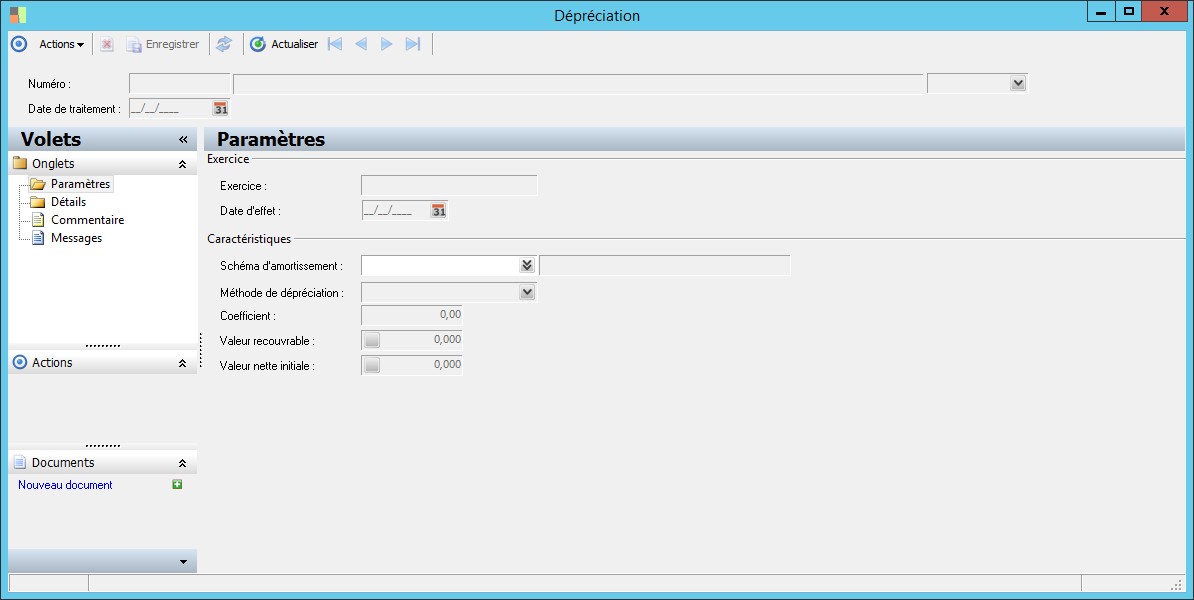Click the Valeur nette initiale amount field
The image size is (1194, 600).
[421, 365]
